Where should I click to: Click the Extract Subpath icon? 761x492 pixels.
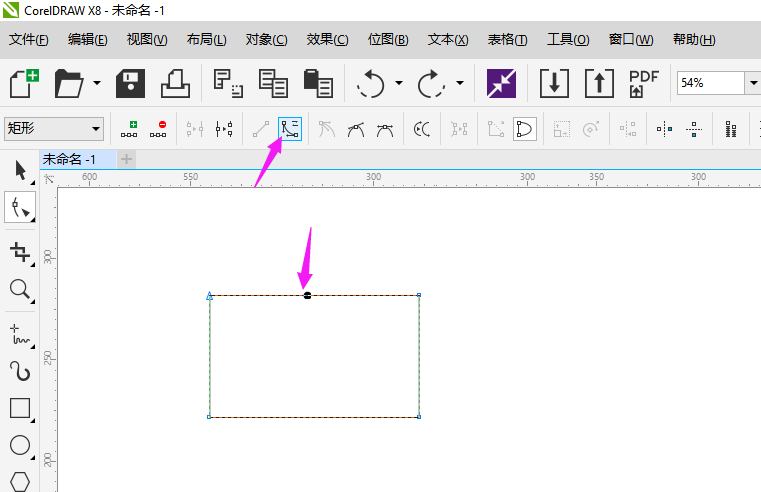(459, 129)
